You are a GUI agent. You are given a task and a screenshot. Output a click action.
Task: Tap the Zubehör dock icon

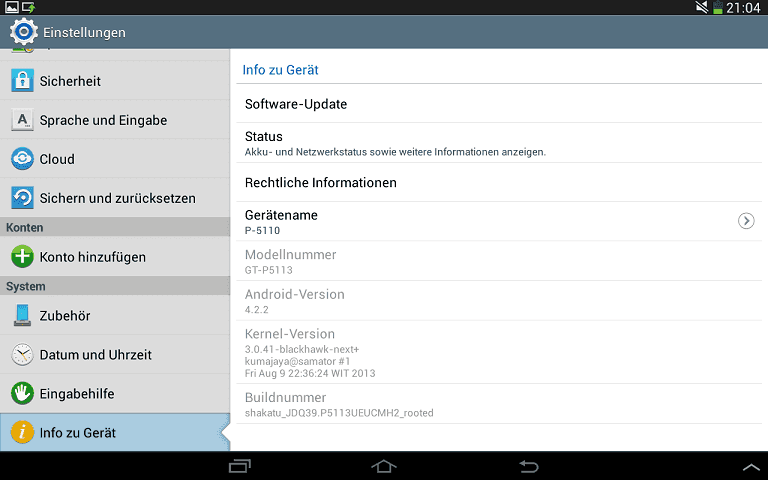tap(23, 315)
